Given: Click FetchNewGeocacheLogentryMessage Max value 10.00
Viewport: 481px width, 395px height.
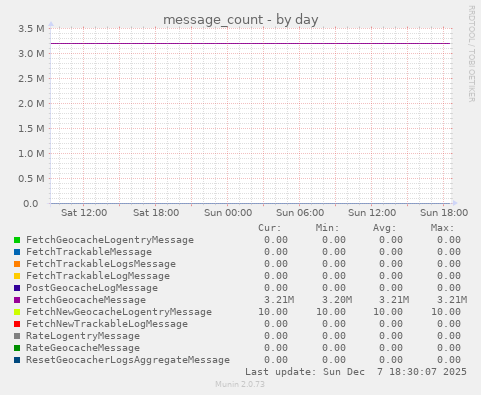Looking at the screenshot, I should tap(446, 312).
